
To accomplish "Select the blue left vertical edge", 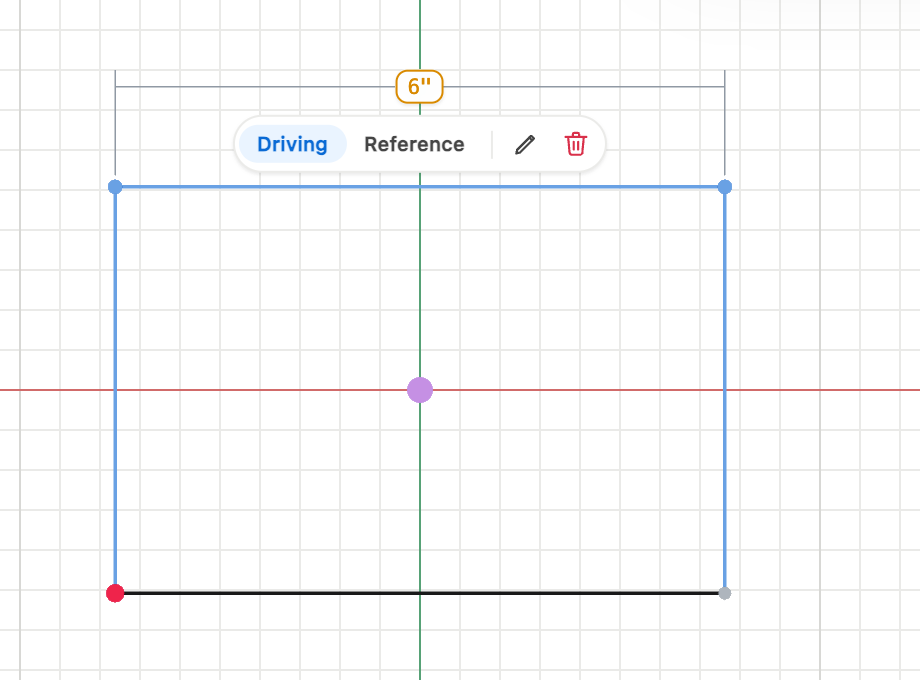I will pyautogui.click(x=115, y=389).
